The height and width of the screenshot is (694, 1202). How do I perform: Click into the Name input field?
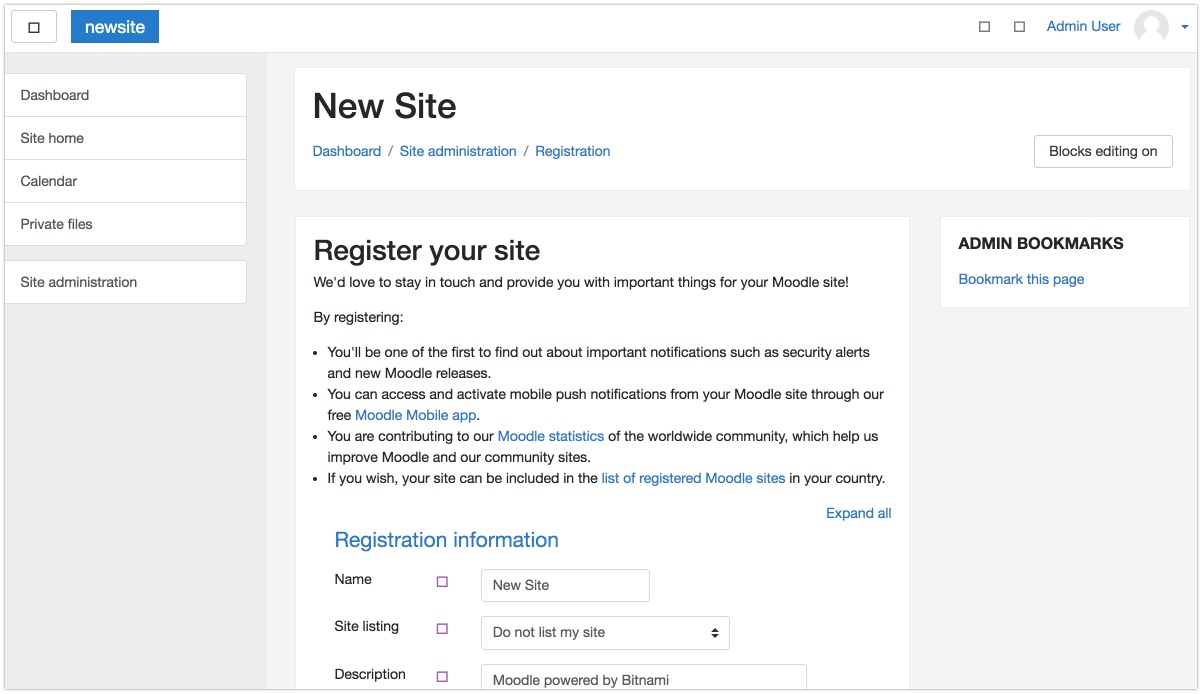565,585
